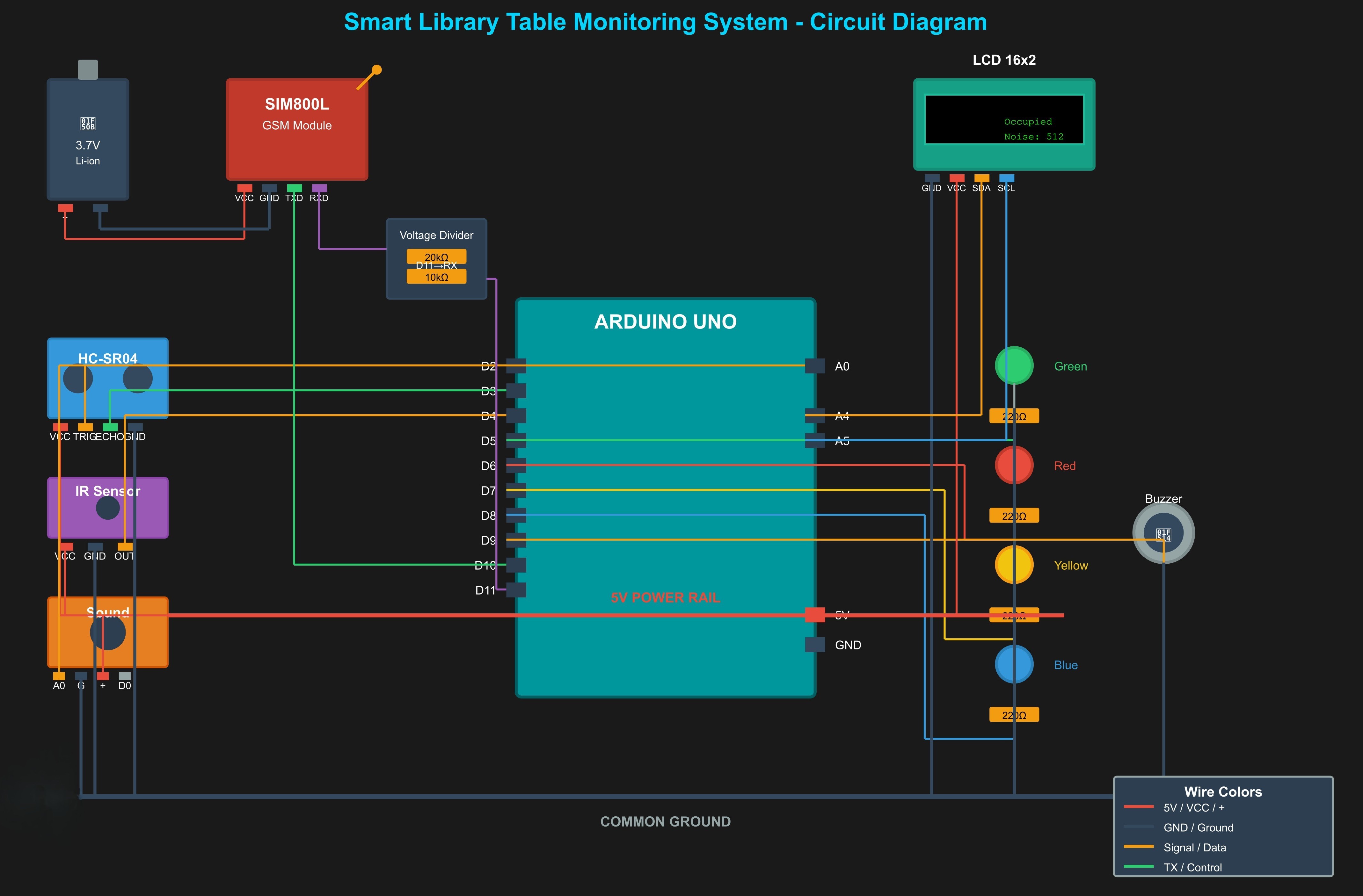Viewport: 1363px width, 896px height.
Task: Click the 3.7V Li-ion battery
Action: (87, 139)
